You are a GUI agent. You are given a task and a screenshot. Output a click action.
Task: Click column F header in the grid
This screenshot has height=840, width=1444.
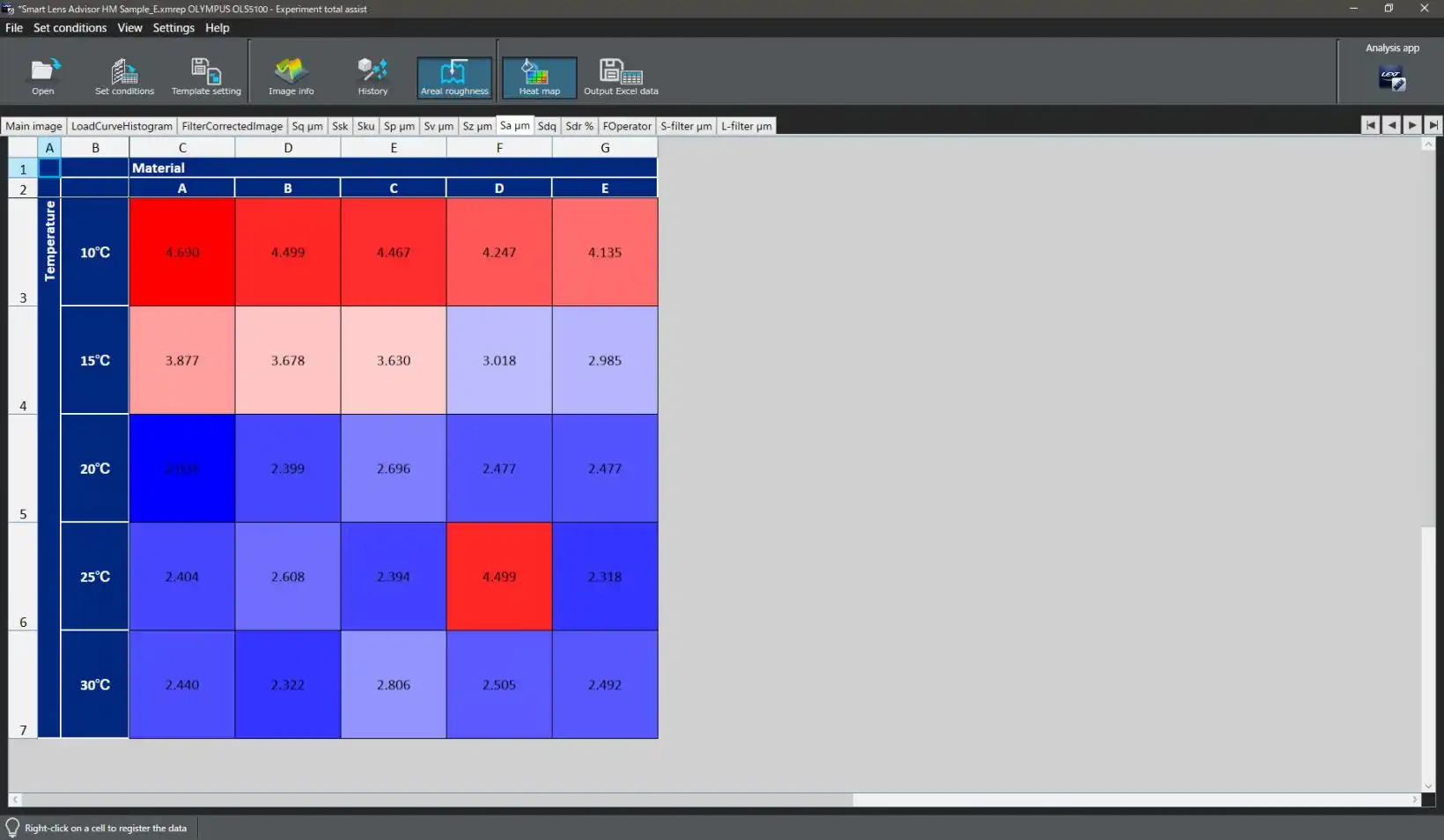[x=499, y=148]
